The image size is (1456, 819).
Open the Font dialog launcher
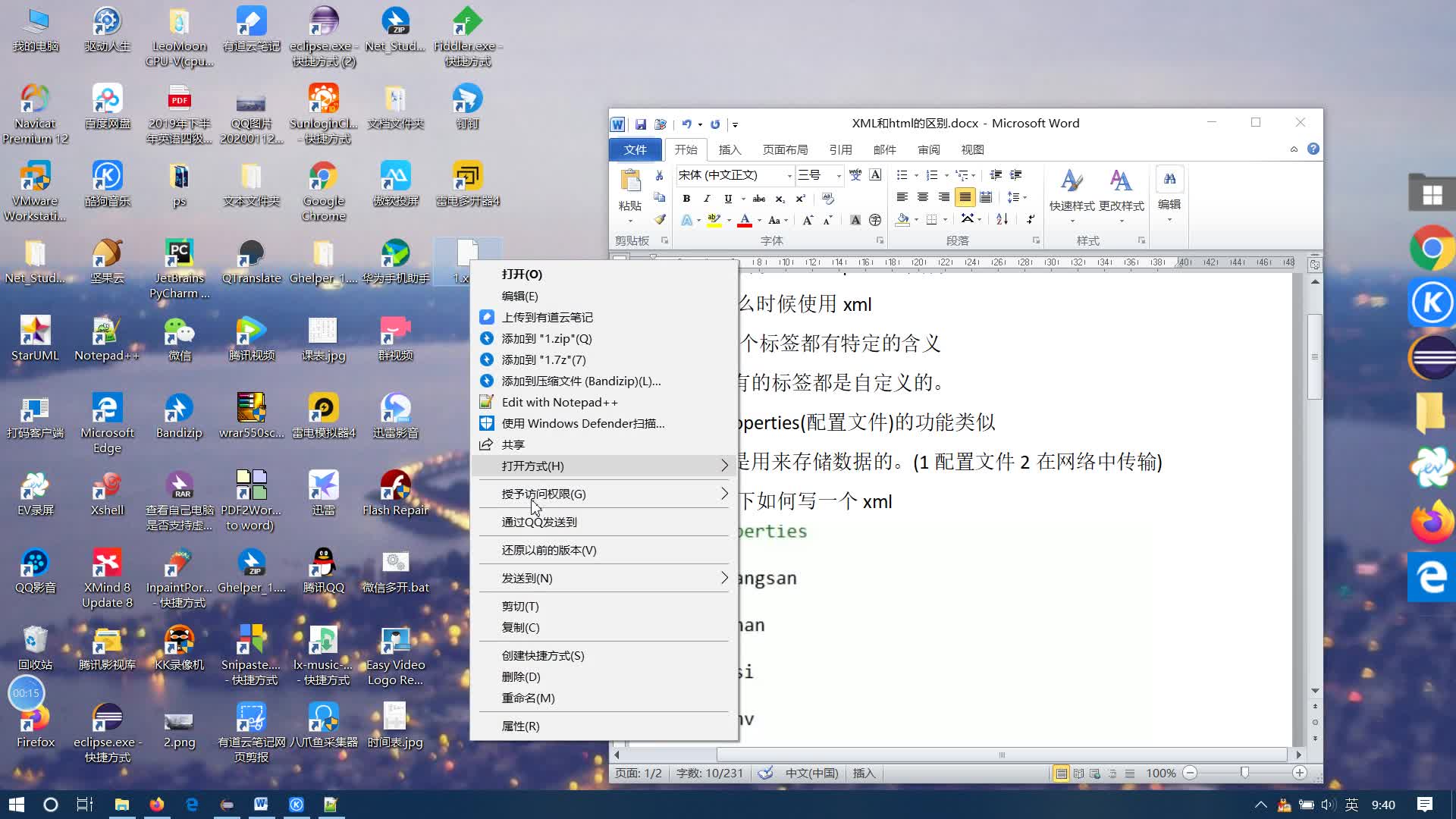point(880,240)
